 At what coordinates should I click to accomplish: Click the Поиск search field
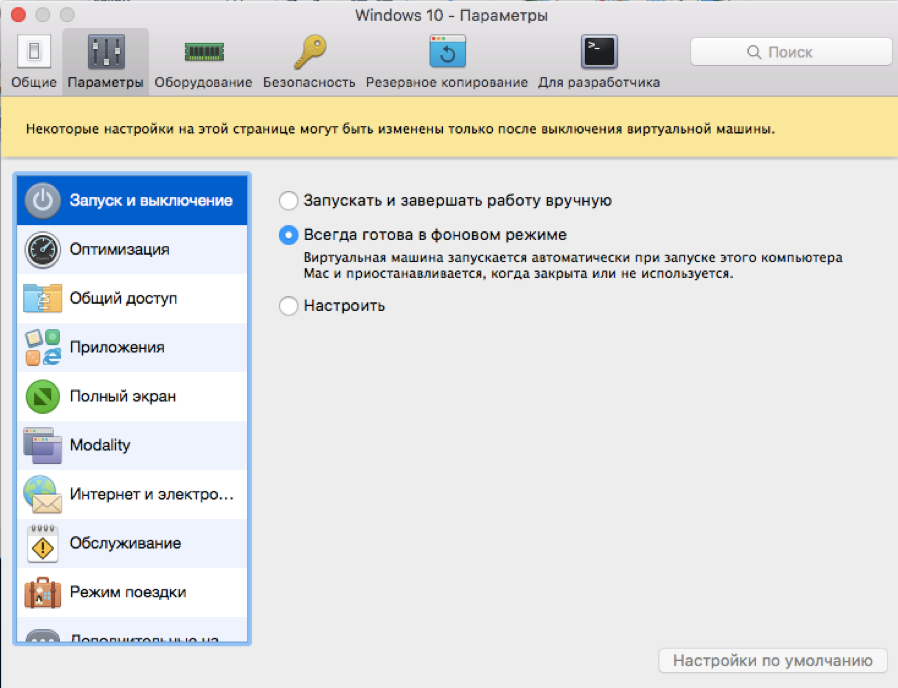click(790, 51)
